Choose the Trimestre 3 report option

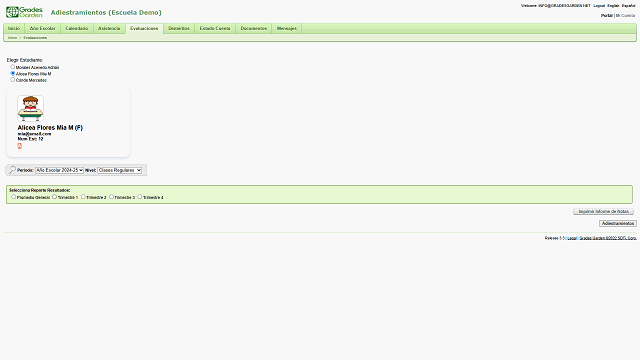(111, 197)
